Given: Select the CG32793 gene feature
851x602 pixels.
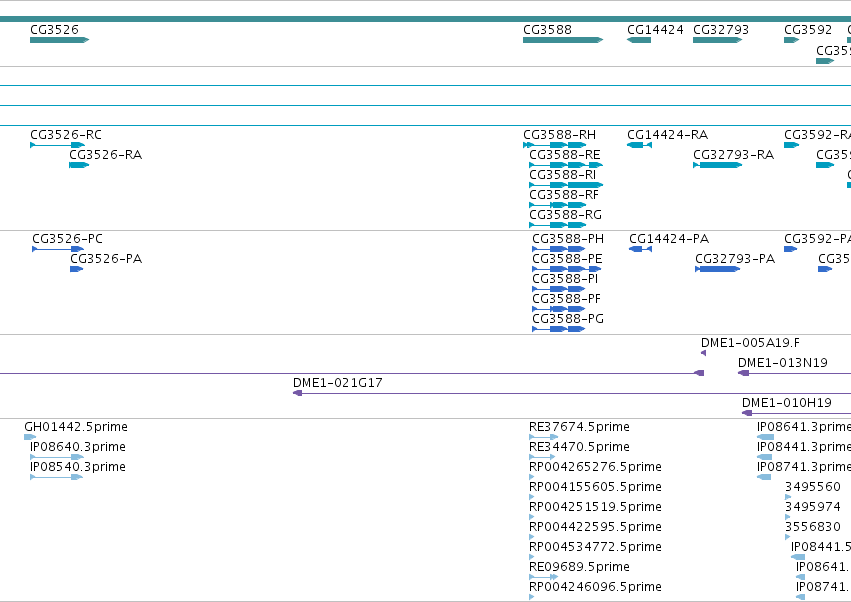Looking at the screenshot, I should click(x=717, y=40).
